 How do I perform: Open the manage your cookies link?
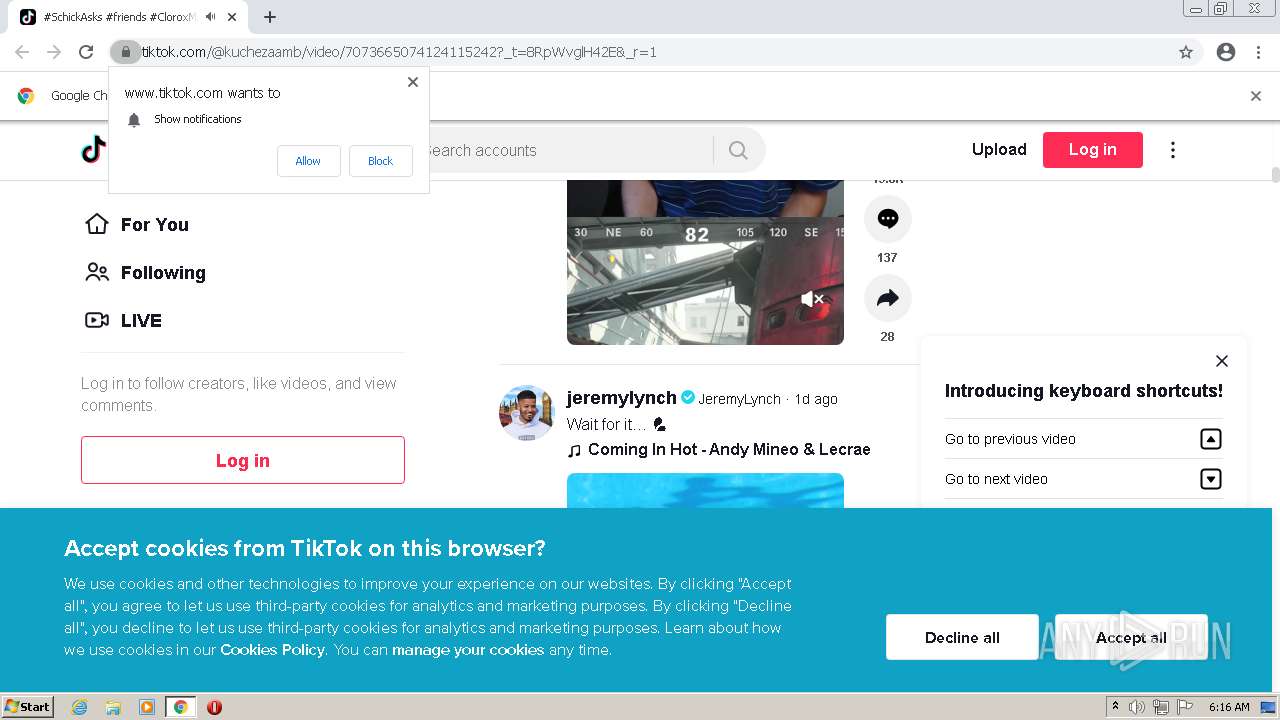point(468,650)
